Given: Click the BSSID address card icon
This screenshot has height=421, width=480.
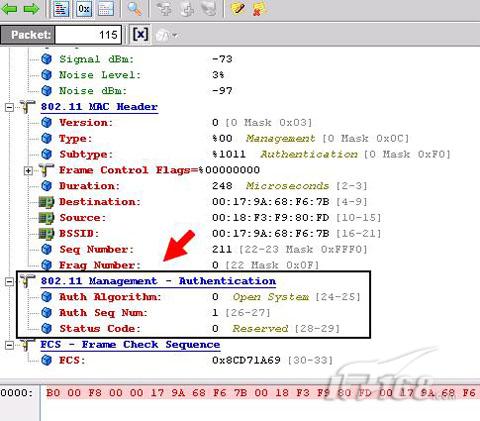Looking at the screenshot, I should (x=46, y=234).
